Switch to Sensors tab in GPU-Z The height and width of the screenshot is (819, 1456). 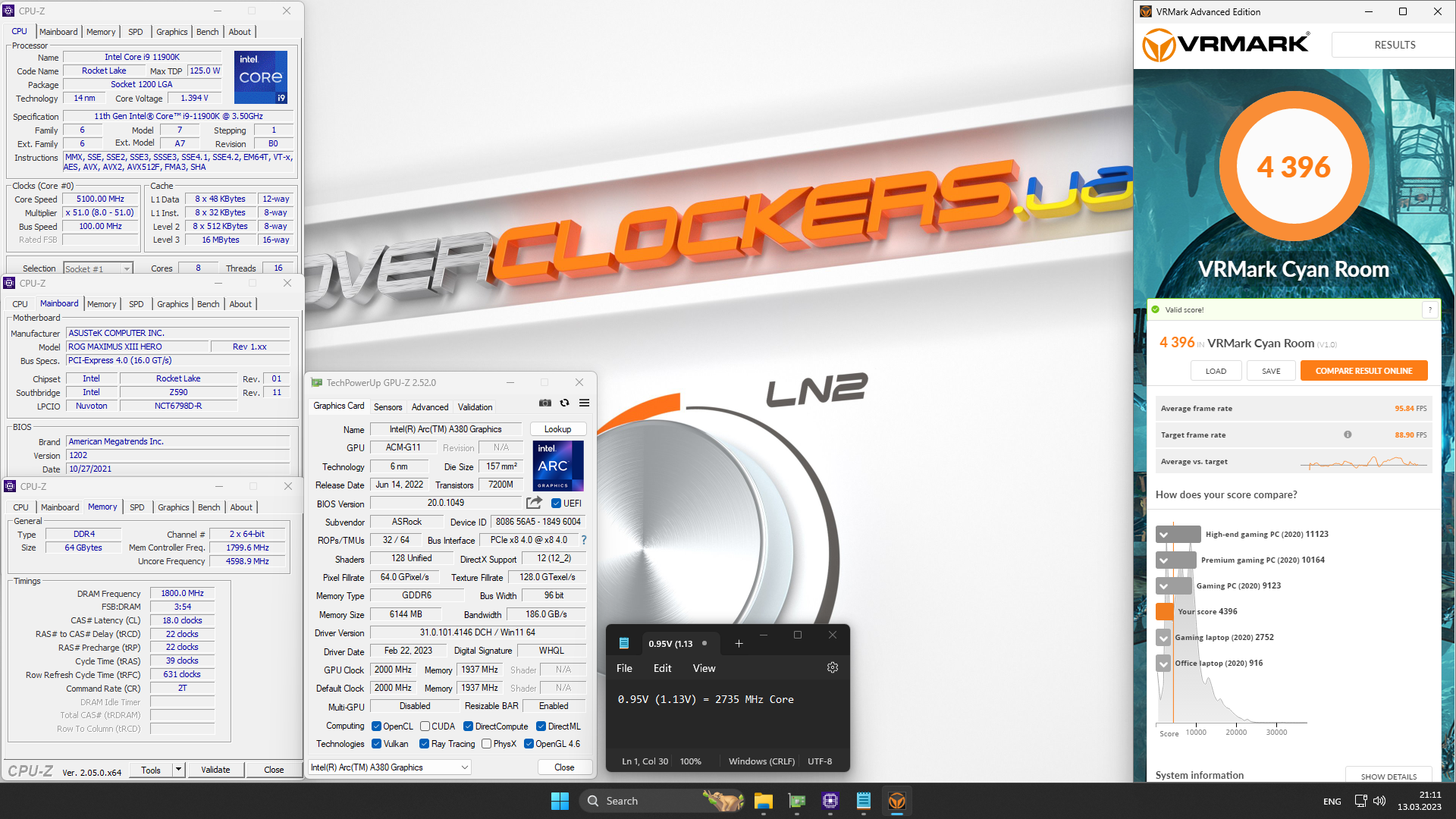(388, 407)
